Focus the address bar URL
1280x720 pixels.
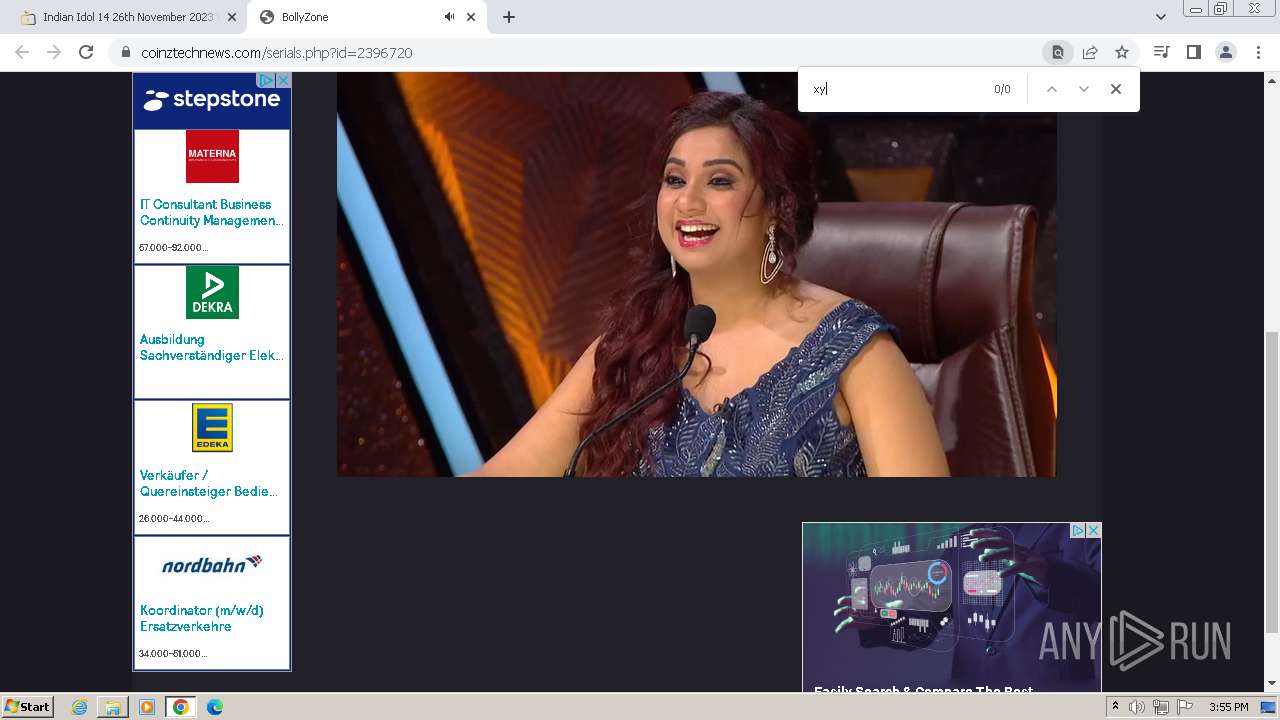tap(277, 53)
